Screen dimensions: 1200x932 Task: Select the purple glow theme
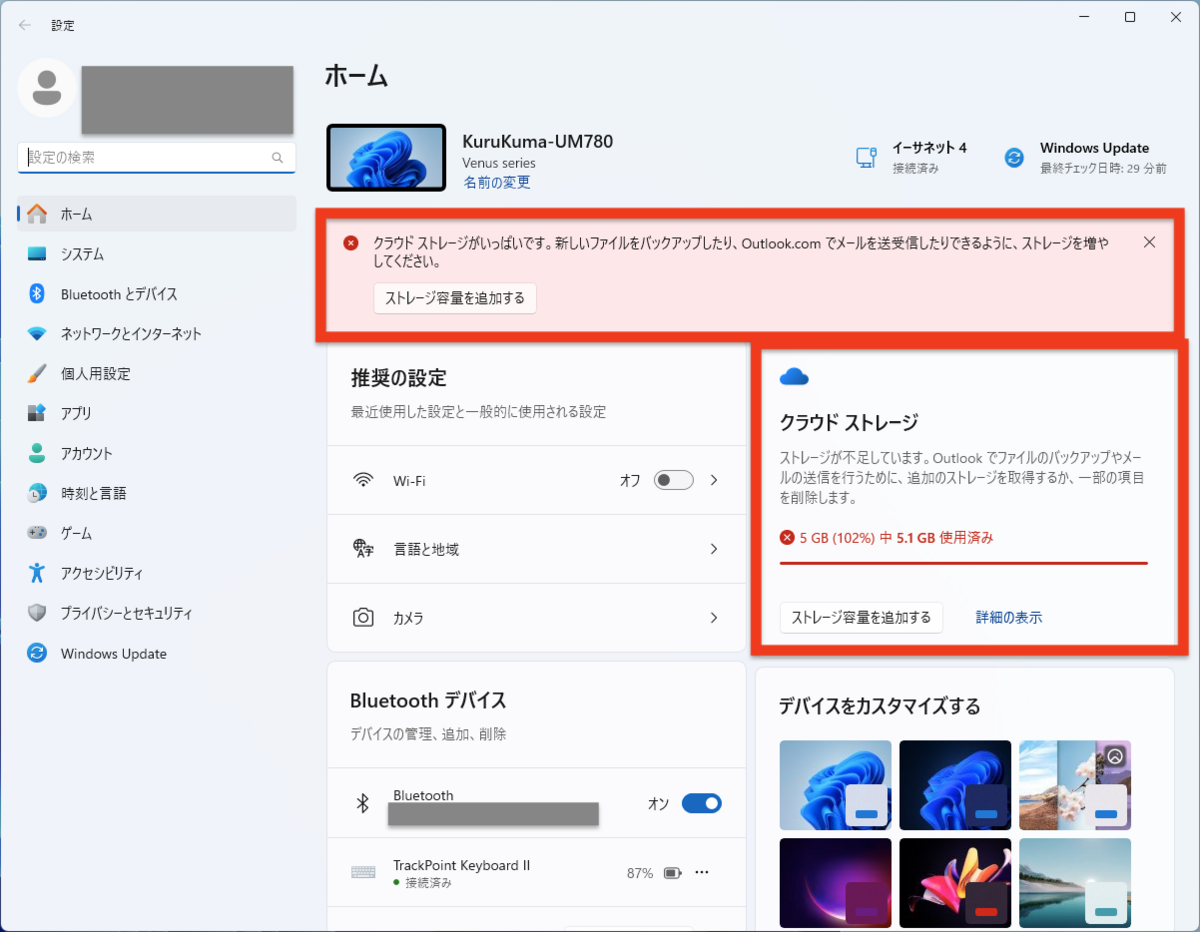click(835, 883)
